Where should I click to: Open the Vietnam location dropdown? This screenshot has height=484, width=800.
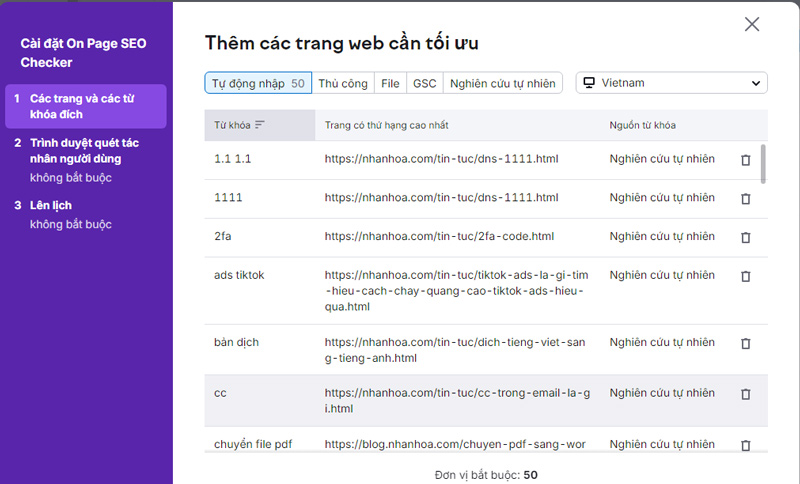pyautogui.click(x=671, y=83)
